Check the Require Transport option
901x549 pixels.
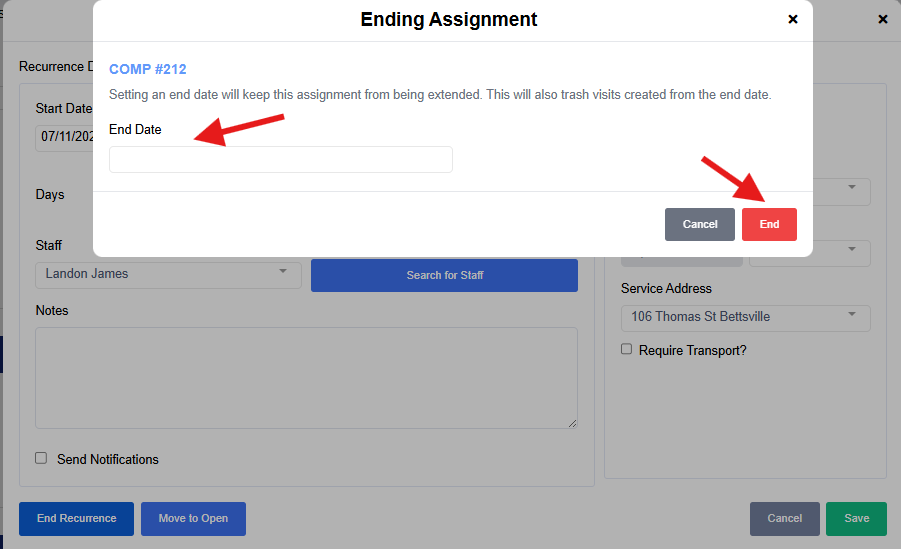[x=627, y=349]
